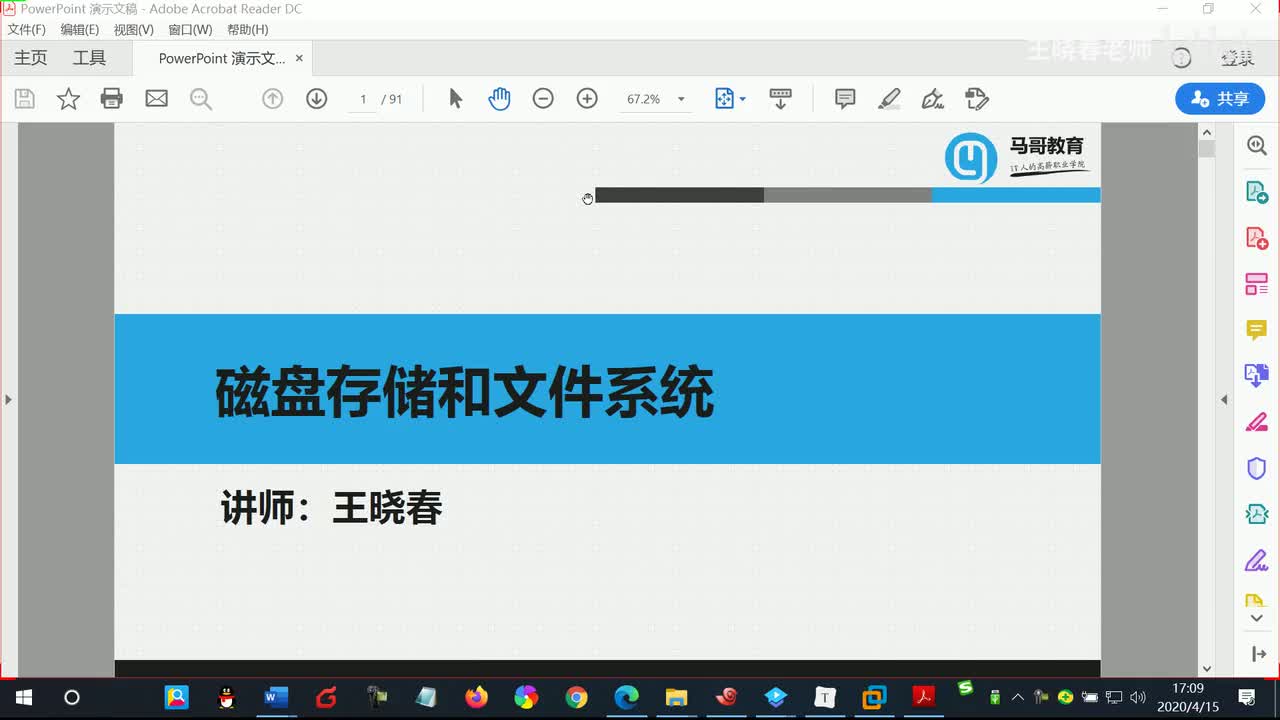Print the document with the printer icon

click(112, 99)
